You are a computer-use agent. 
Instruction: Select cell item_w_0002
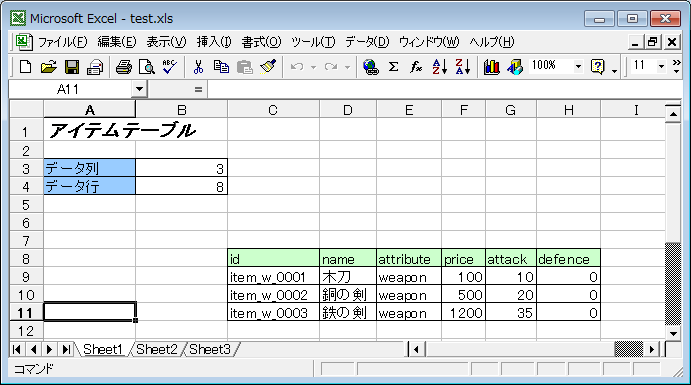pyautogui.click(x=273, y=294)
